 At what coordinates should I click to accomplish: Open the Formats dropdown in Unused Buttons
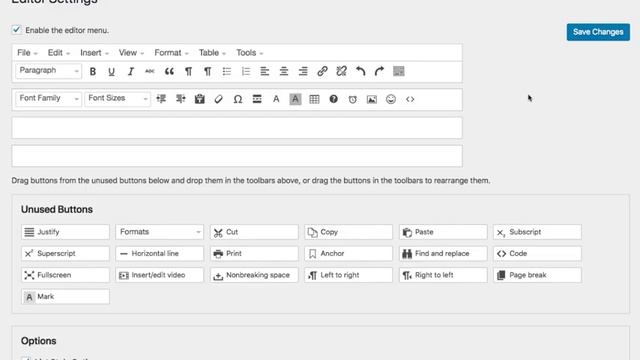[x=159, y=232]
